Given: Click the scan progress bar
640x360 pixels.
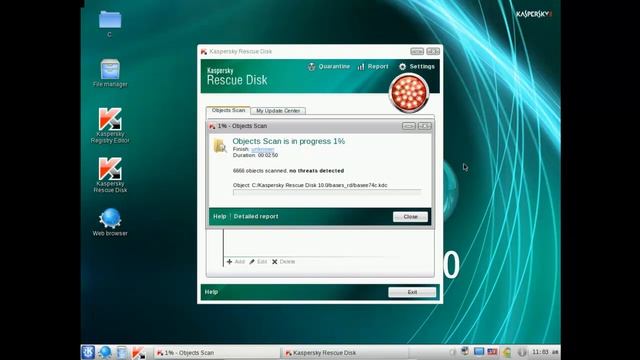Looking at the screenshot, I should point(327,193).
